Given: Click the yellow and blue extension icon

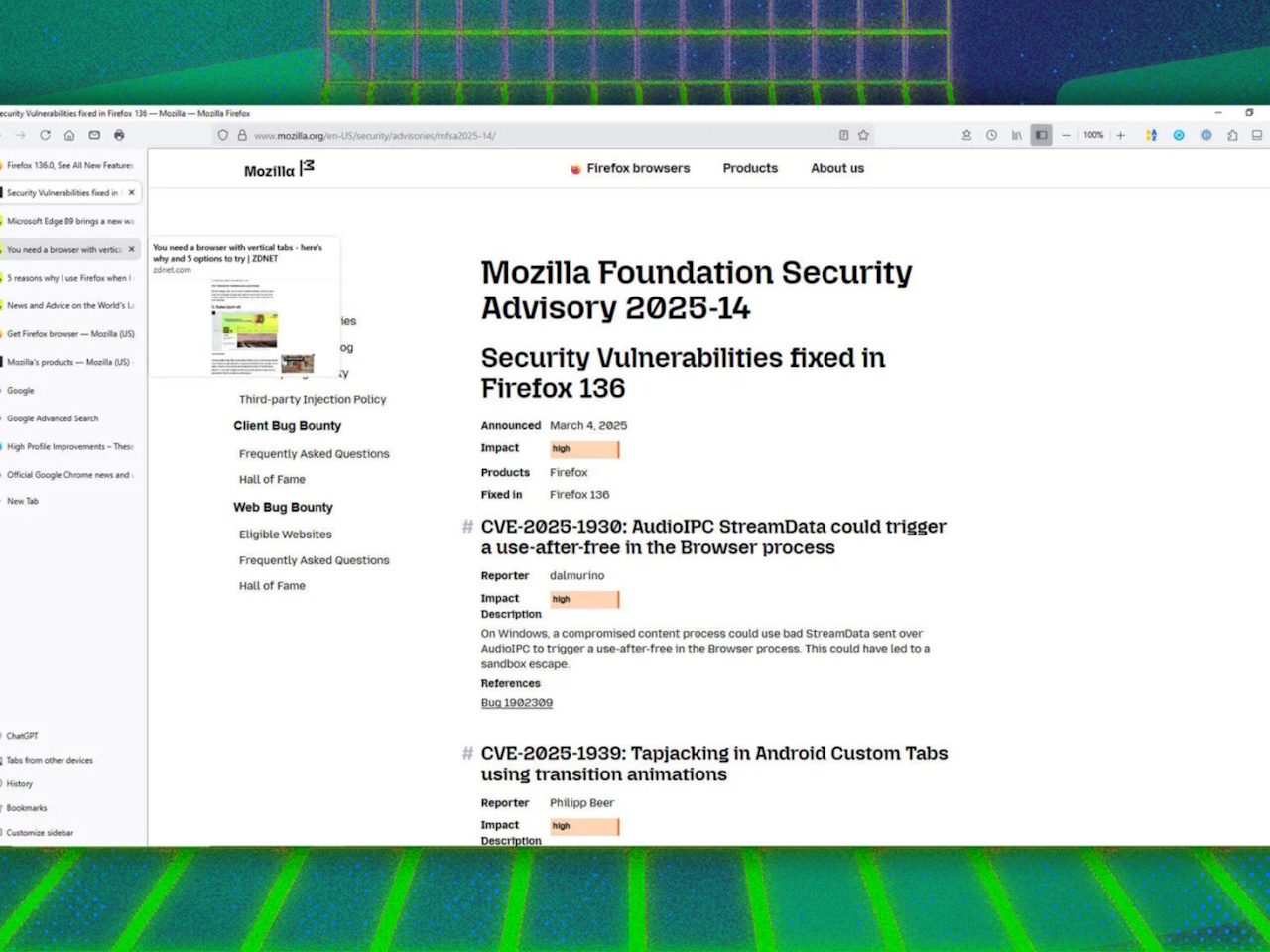Looking at the screenshot, I should (x=1151, y=135).
